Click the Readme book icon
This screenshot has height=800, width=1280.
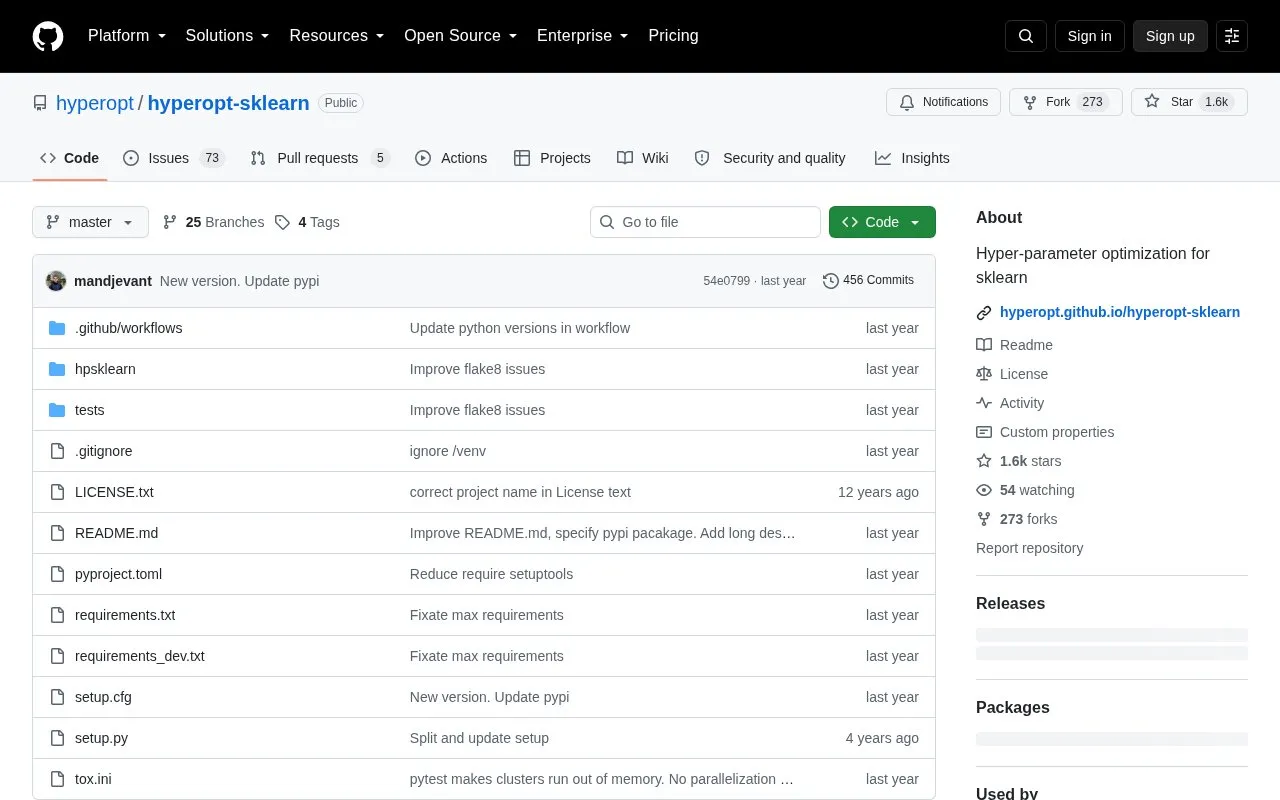pos(984,345)
